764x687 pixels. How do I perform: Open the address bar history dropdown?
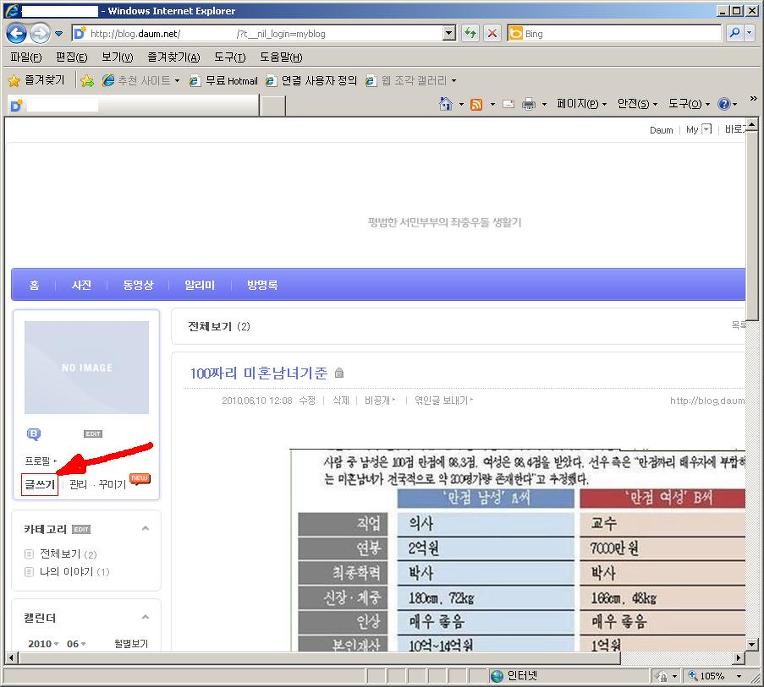point(449,33)
